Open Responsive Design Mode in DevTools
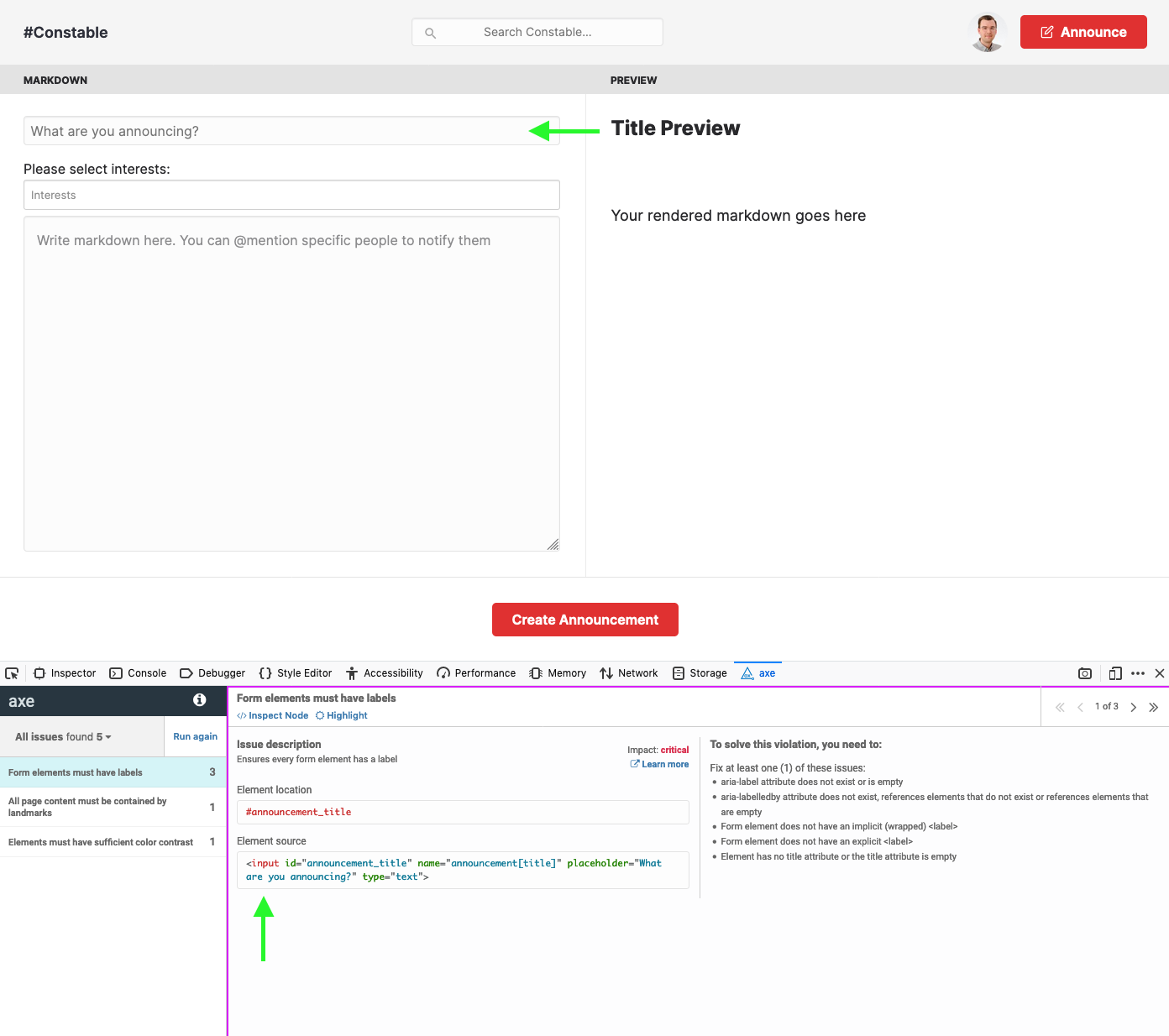 pos(1115,672)
